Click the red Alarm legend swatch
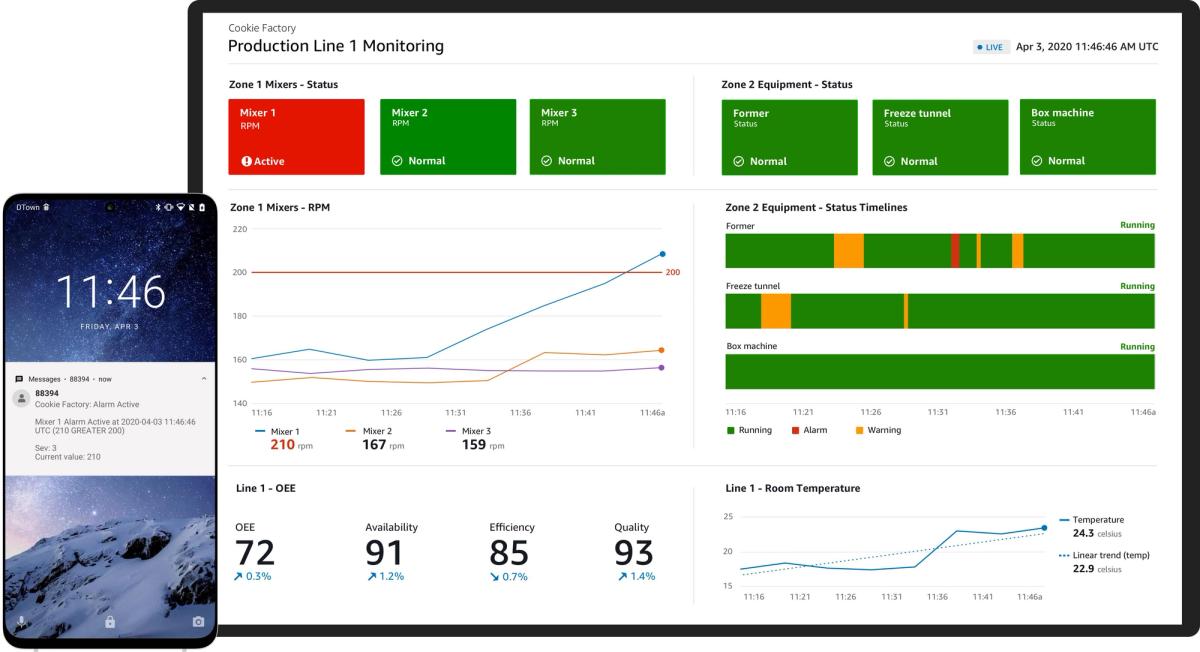Screen dimensions: 1200x652 (795, 430)
